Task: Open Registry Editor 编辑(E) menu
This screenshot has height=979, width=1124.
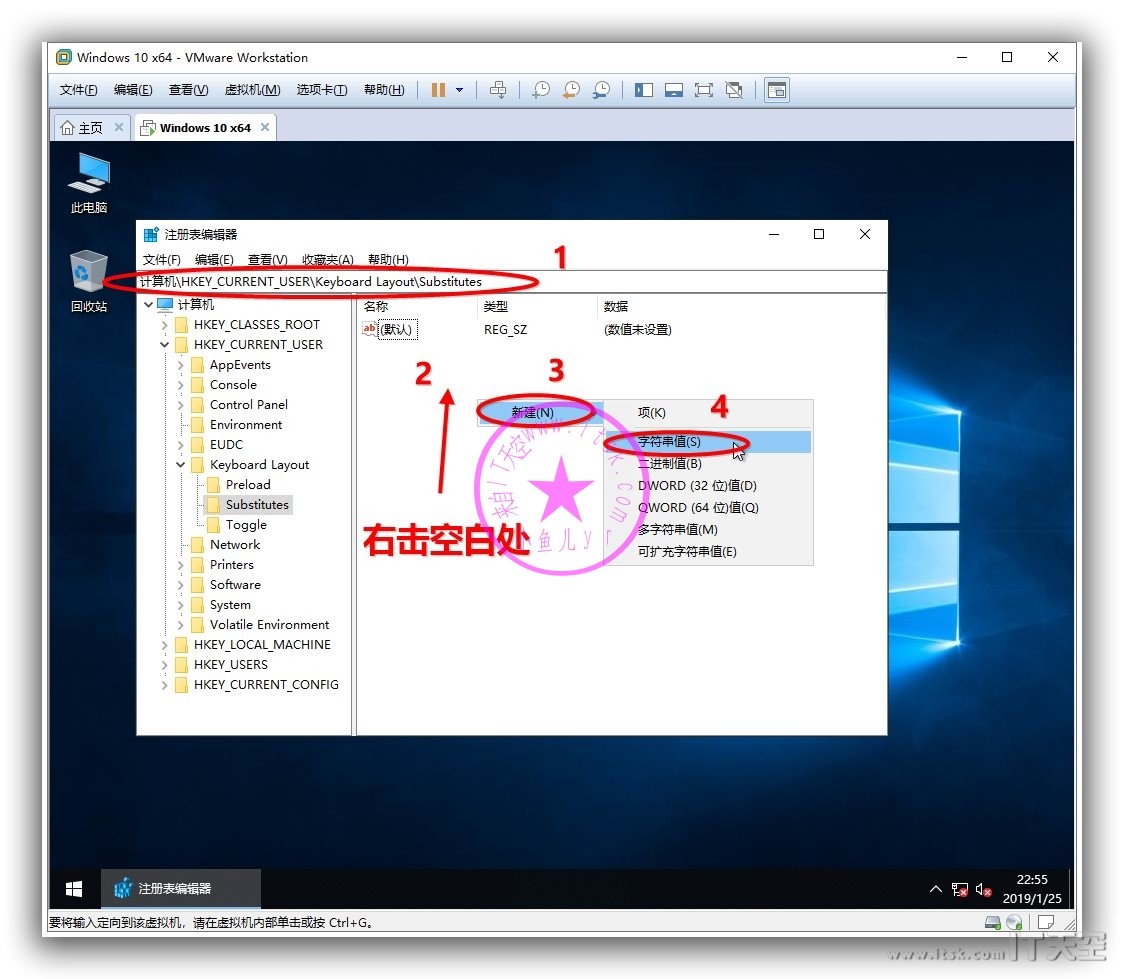Action: point(214,259)
